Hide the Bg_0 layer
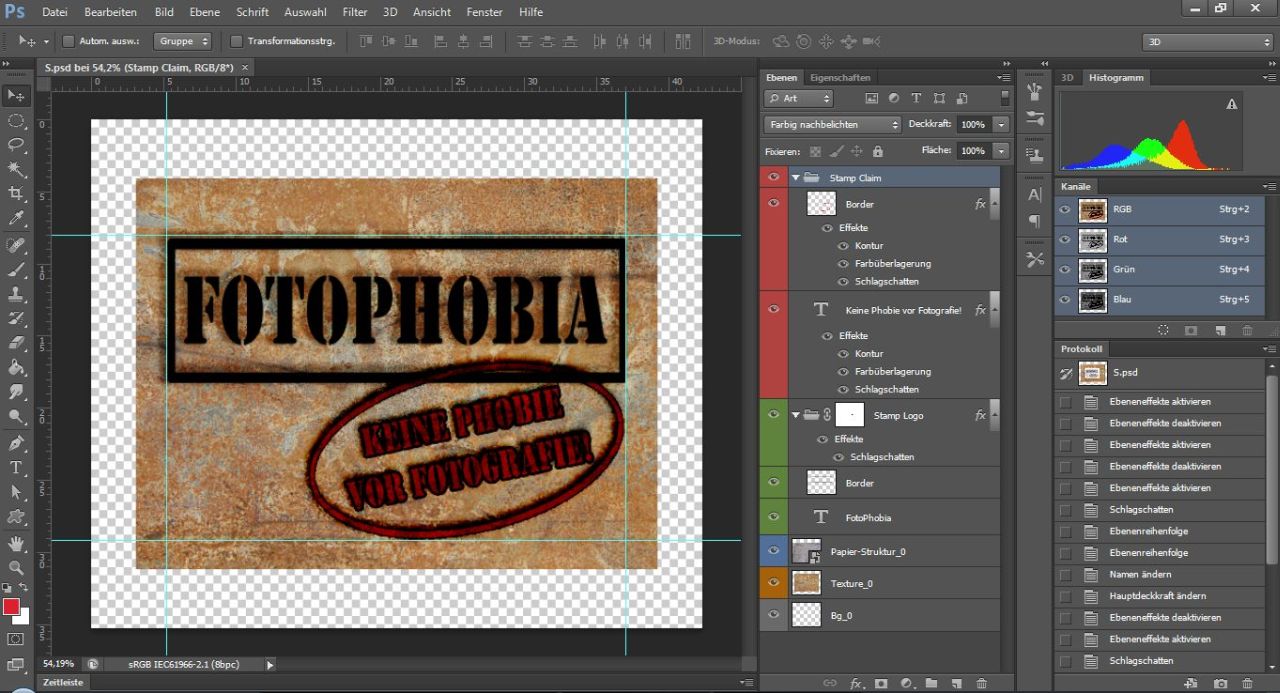 coord(773,615)
